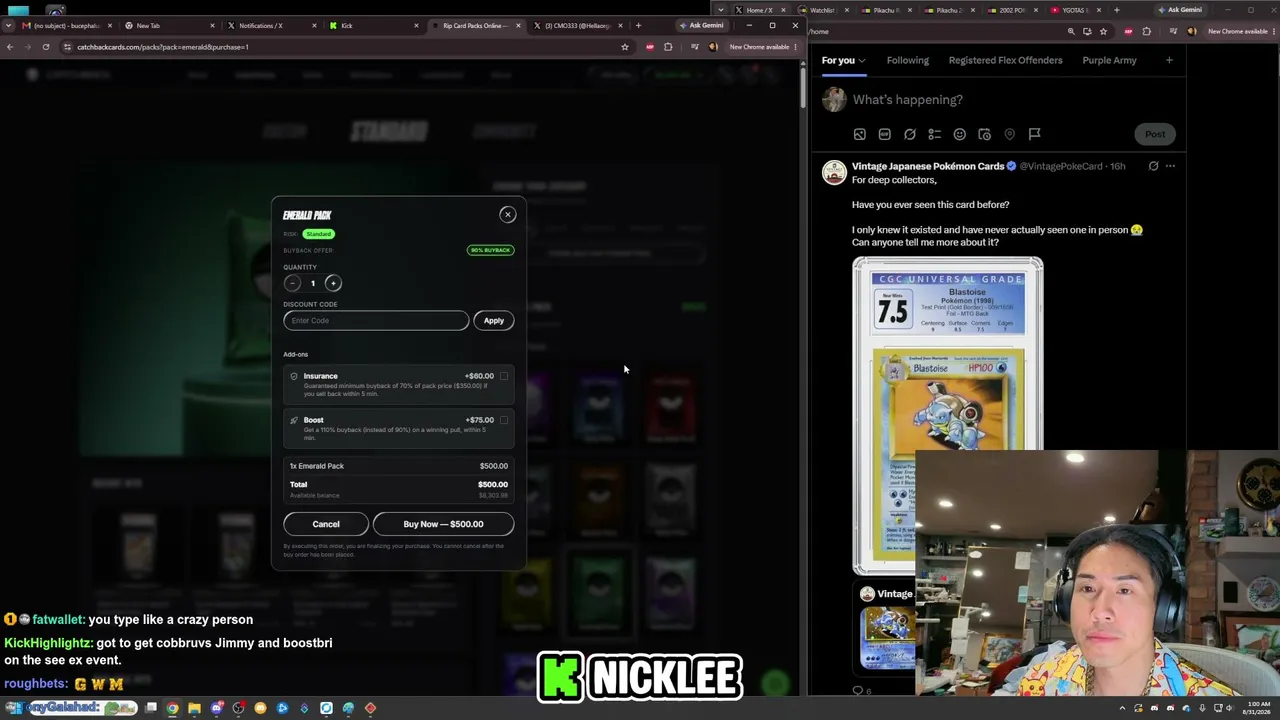Image resolution: width=1280 pixels, height=720 pixels.
Task: Switch to the YGOTAS YouTube tab
Action: (x=1074, y=10)
